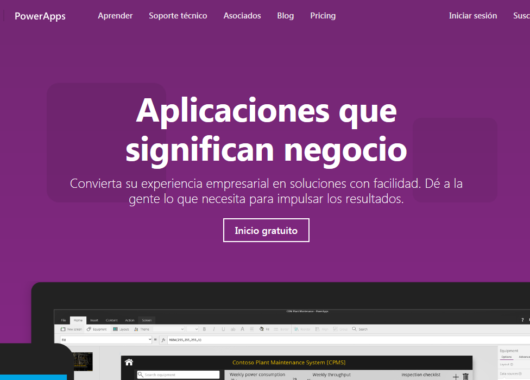Click the Contoso Plant Maintenance System title
Screen dimensions: 530x380
click(x=289, y=362)
